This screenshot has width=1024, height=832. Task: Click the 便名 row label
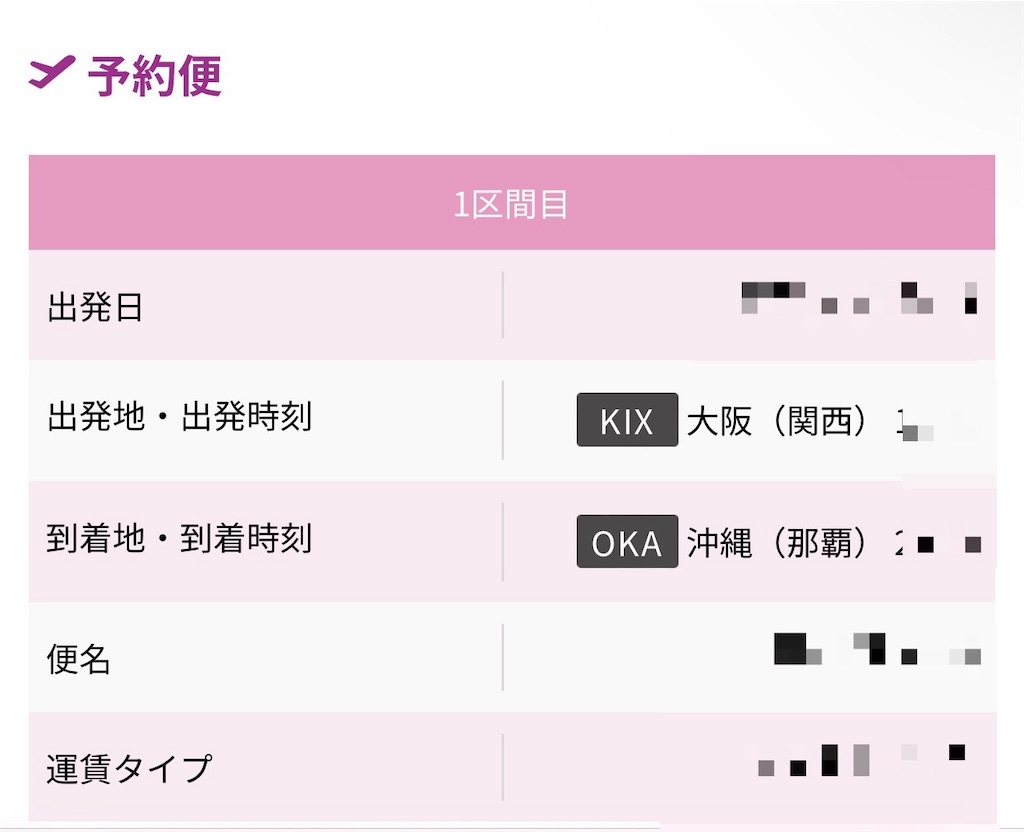(78, 658)
